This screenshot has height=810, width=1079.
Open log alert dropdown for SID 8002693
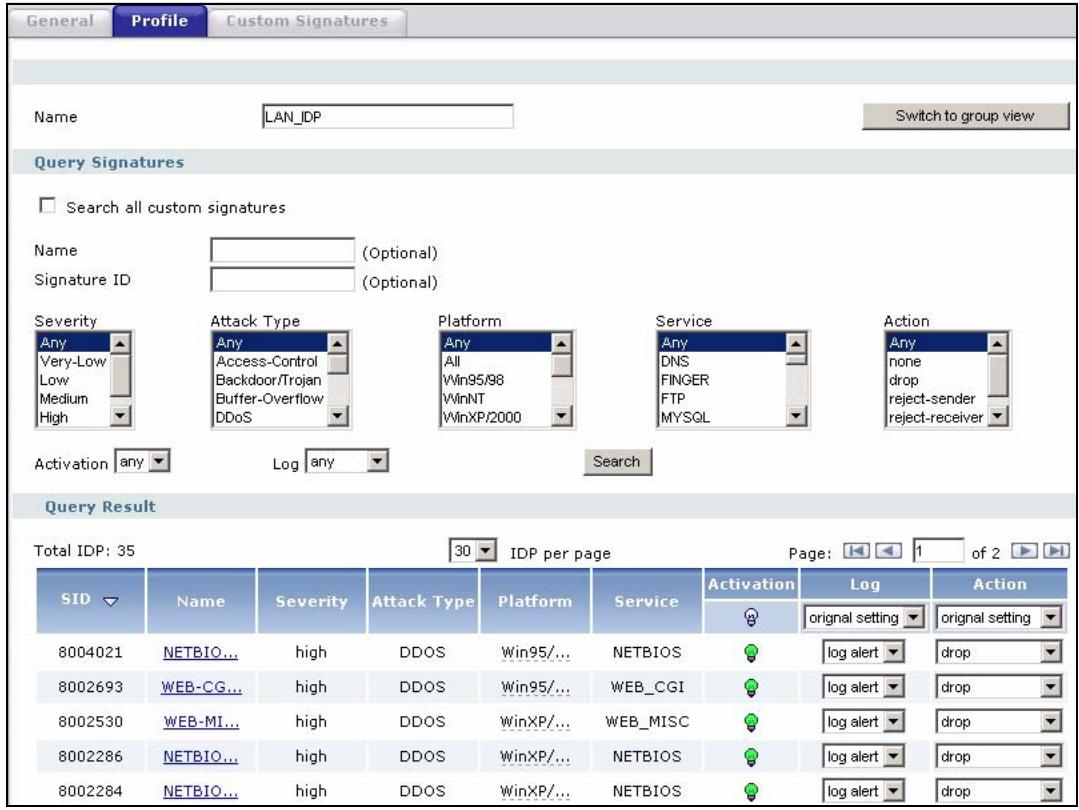pos(863,687)
